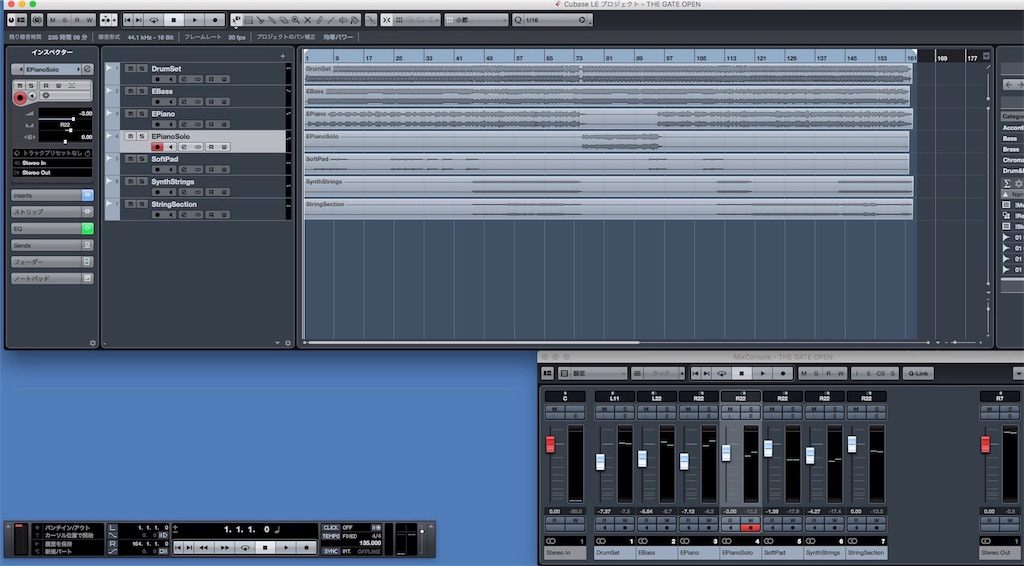Screen dimensions: 1024x566
Task: Mute EBass channel in MixConsole
Action: [647, 409]
